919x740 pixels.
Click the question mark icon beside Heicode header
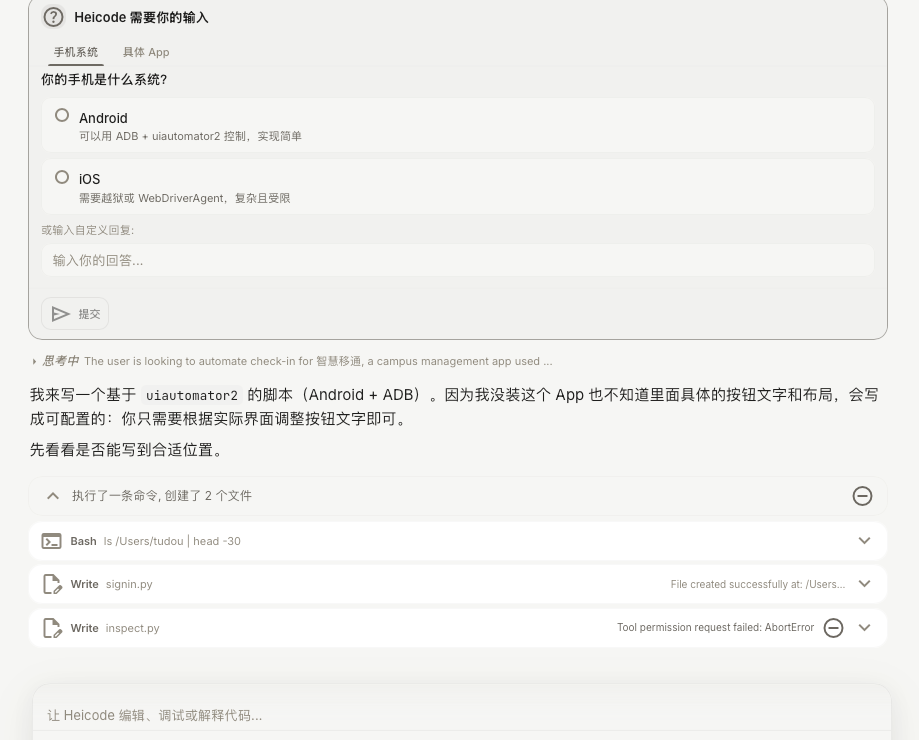coord(53,17)
